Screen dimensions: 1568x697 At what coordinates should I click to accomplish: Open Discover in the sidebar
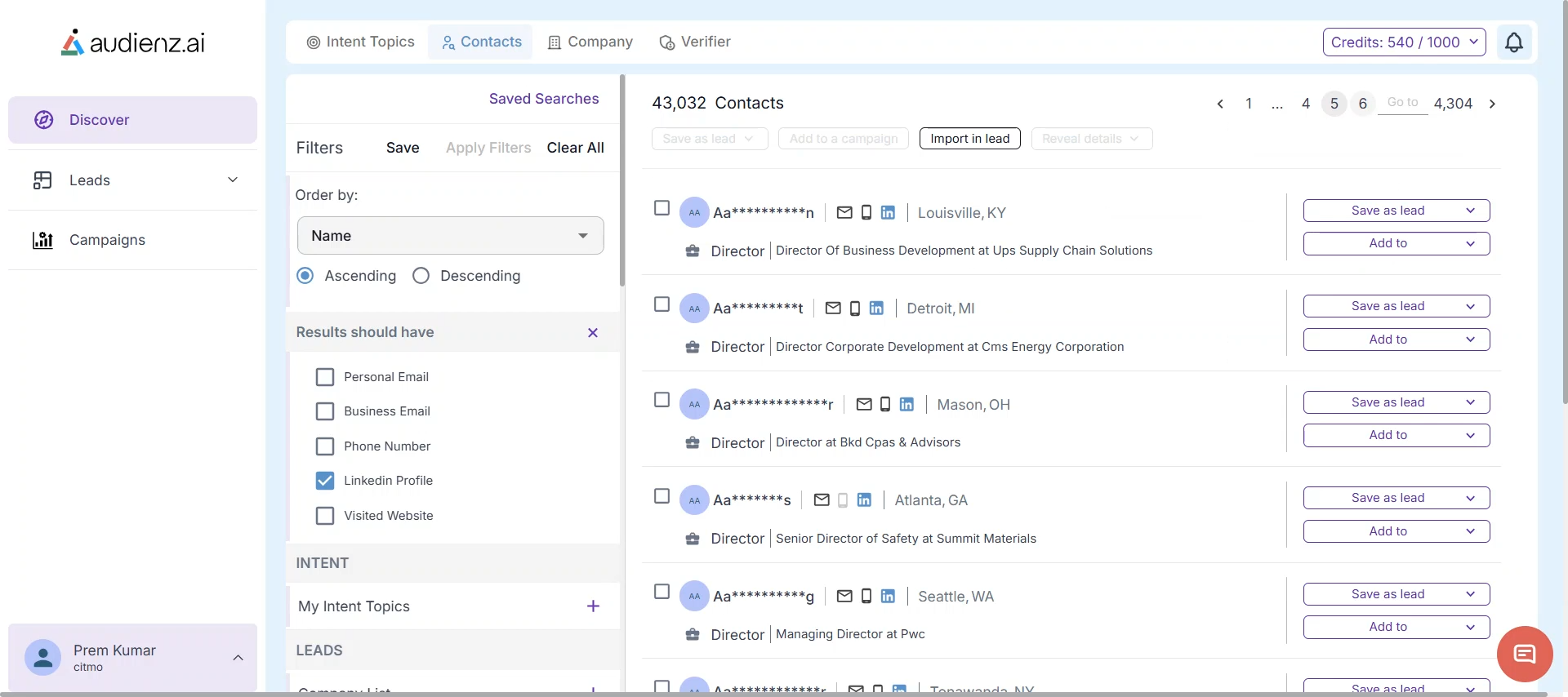(x=132, y=120)
